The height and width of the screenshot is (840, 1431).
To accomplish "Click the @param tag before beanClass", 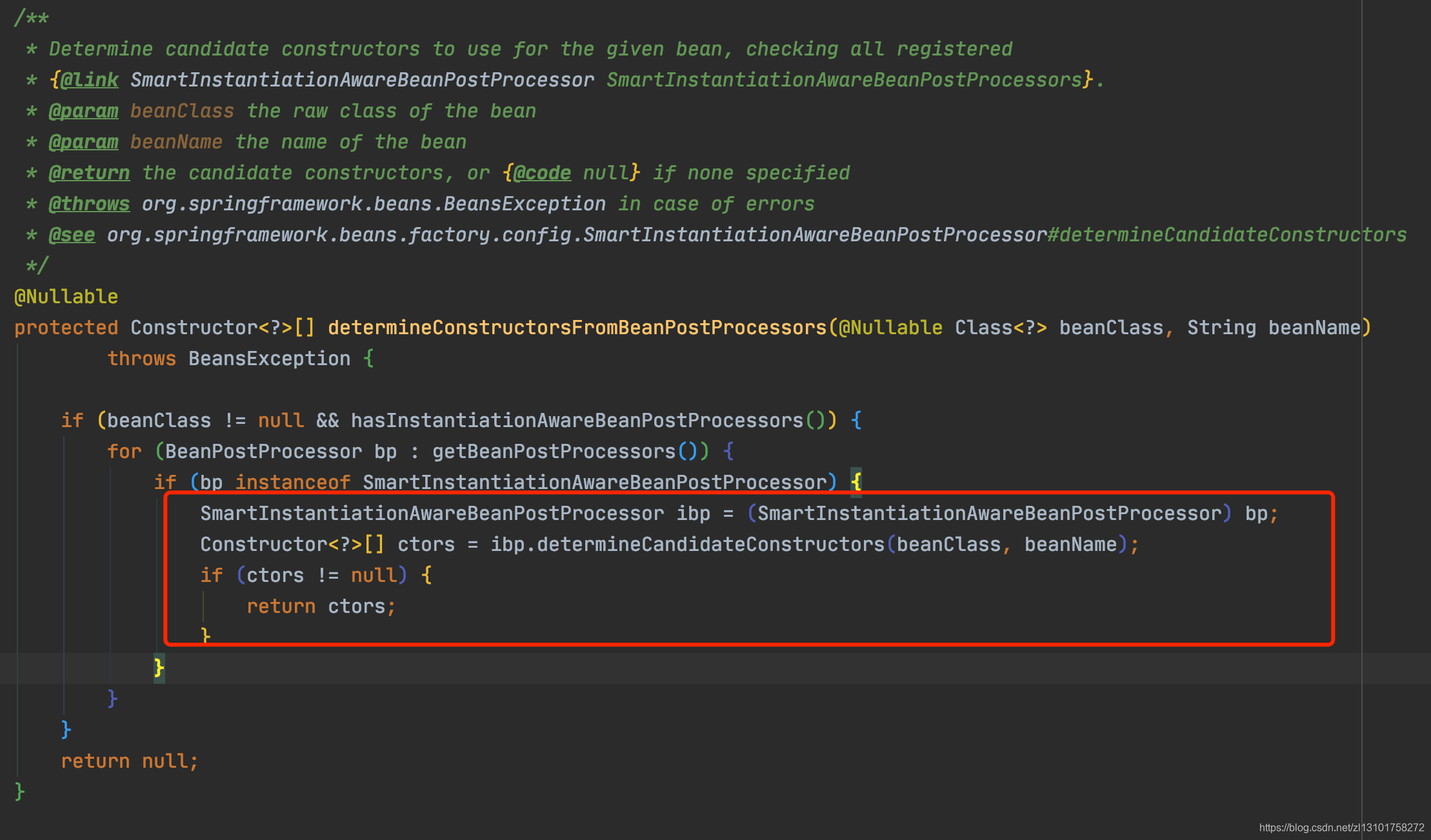I will coord(83,111).
